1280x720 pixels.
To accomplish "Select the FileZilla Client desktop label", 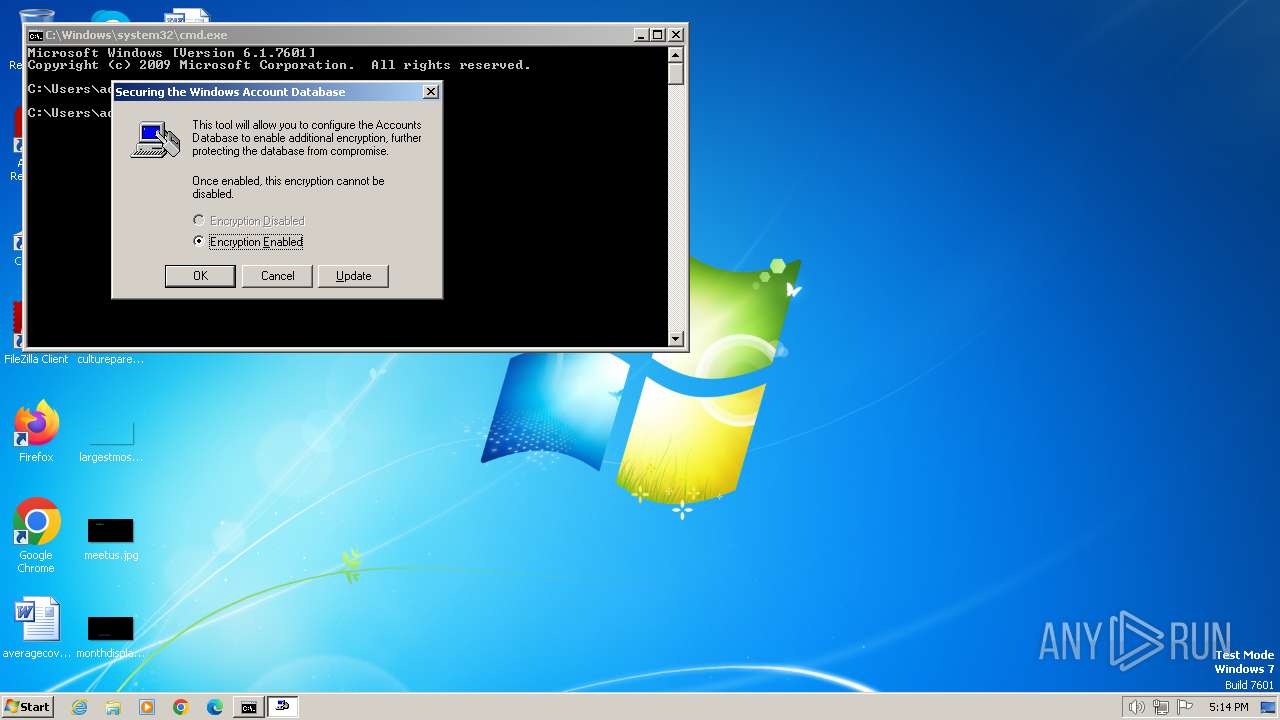I will (x=36, y=359).
